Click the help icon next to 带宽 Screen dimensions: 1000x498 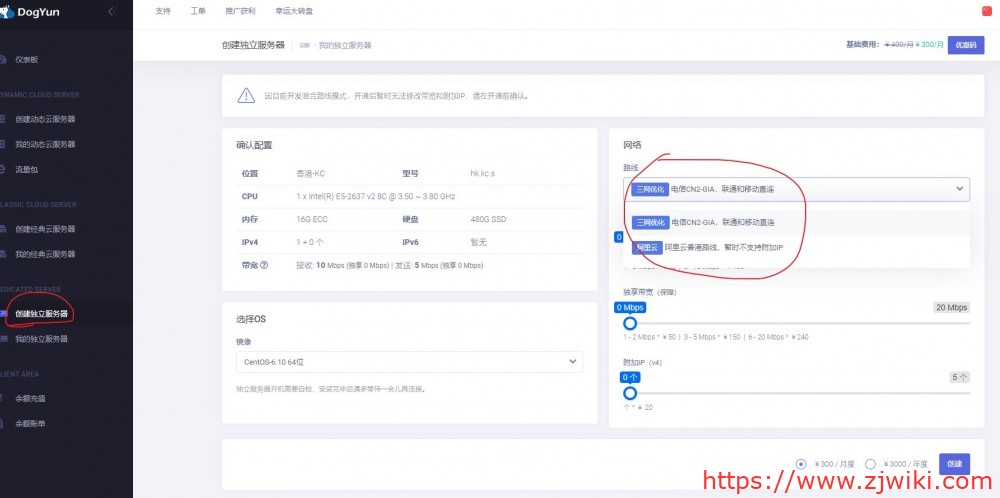click(x=264, y=265)
